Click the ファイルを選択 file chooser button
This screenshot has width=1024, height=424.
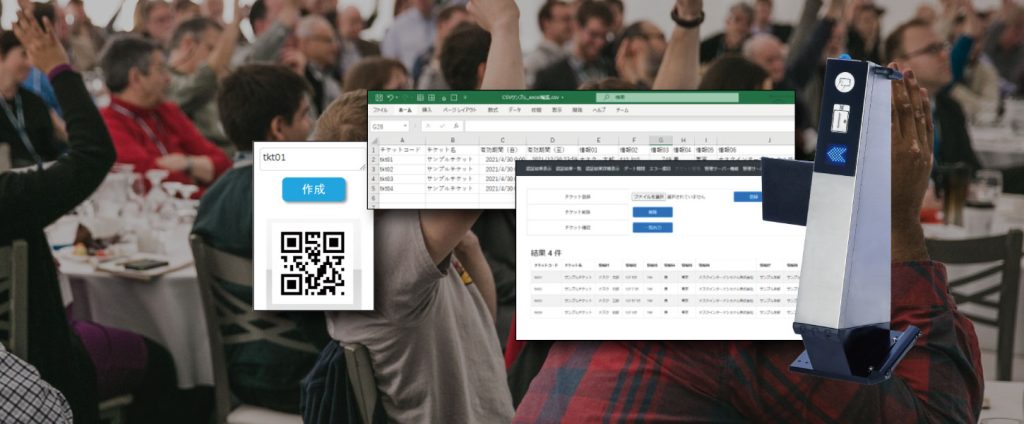[x=648, y=197]
